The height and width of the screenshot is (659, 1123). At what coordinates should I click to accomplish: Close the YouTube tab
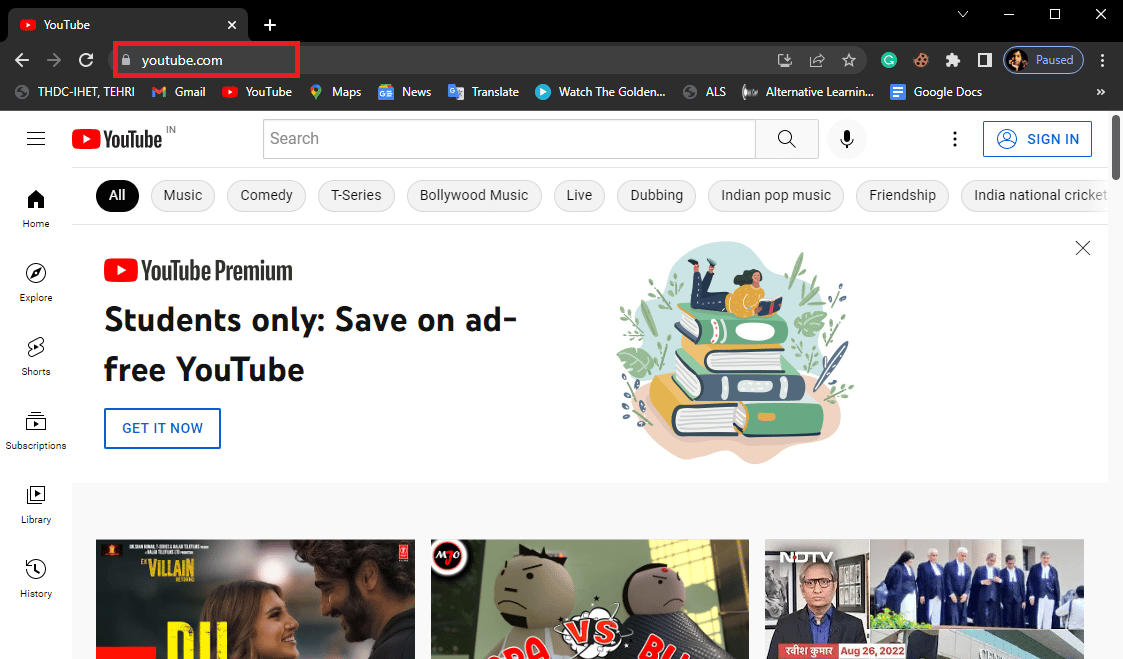click(232, 25)
